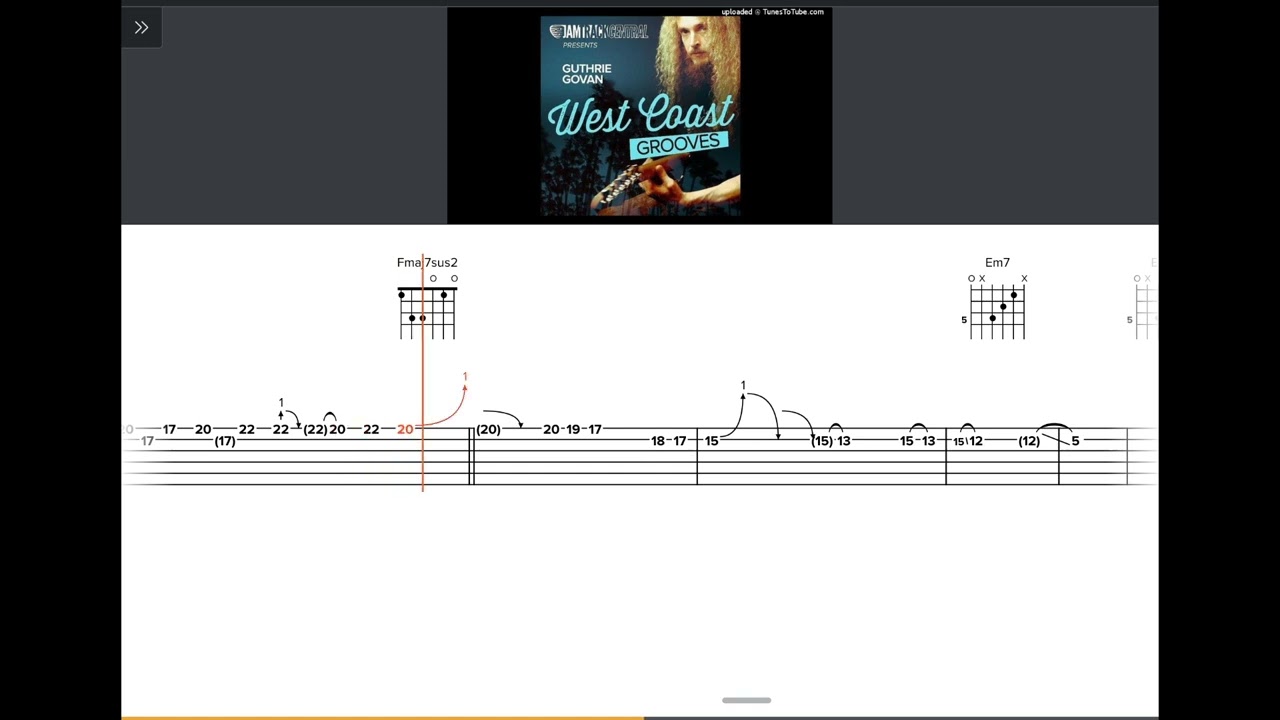Click the uploaded TunesToTube.com watermark text
1280x720 pixels.
(772, 12)
